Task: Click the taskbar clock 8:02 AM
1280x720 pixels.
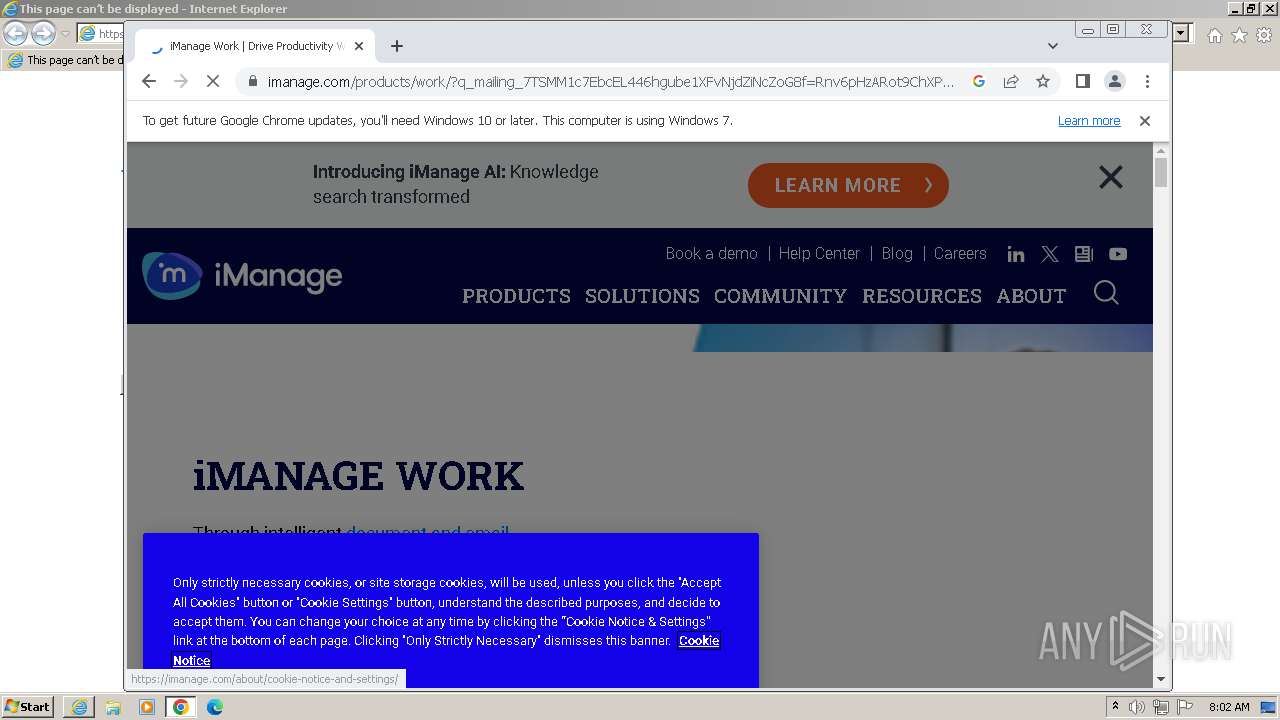Action: [1229, 707]
